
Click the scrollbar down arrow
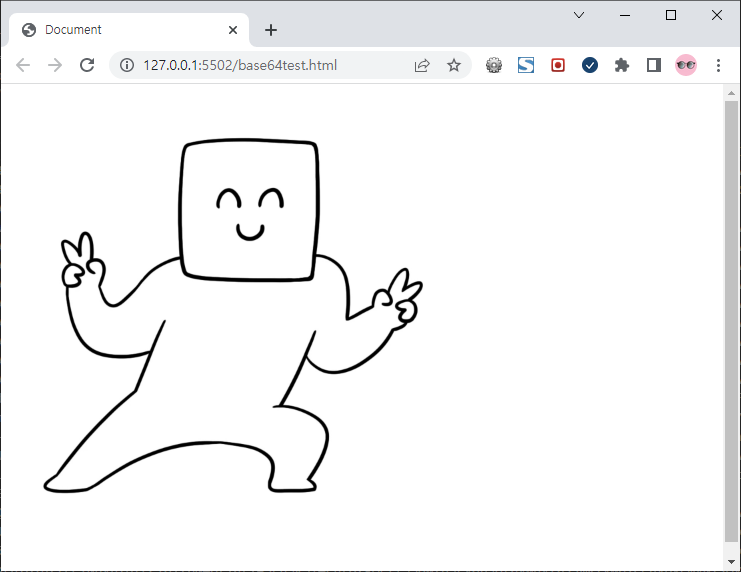[732, 562]
